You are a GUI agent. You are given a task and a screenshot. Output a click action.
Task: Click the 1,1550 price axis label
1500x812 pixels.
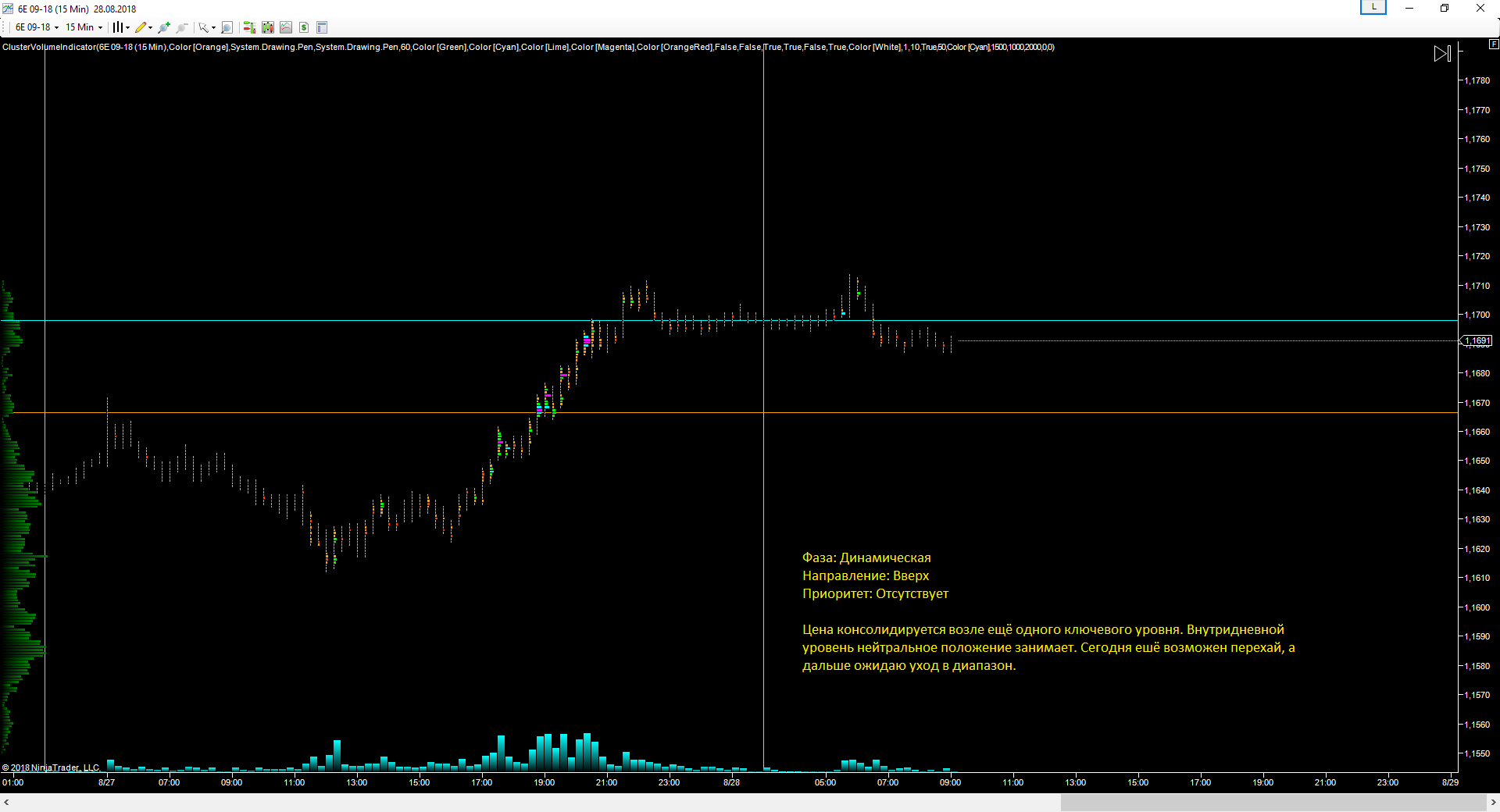tap(1477, 753)
